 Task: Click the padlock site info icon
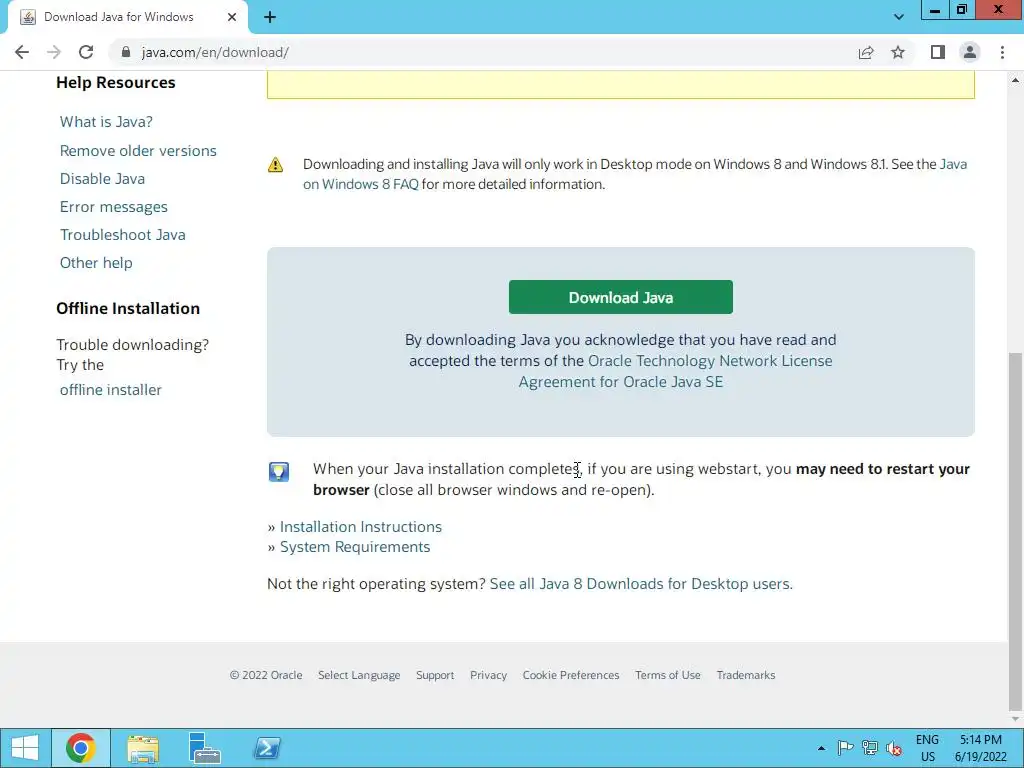tap(126, 52)
